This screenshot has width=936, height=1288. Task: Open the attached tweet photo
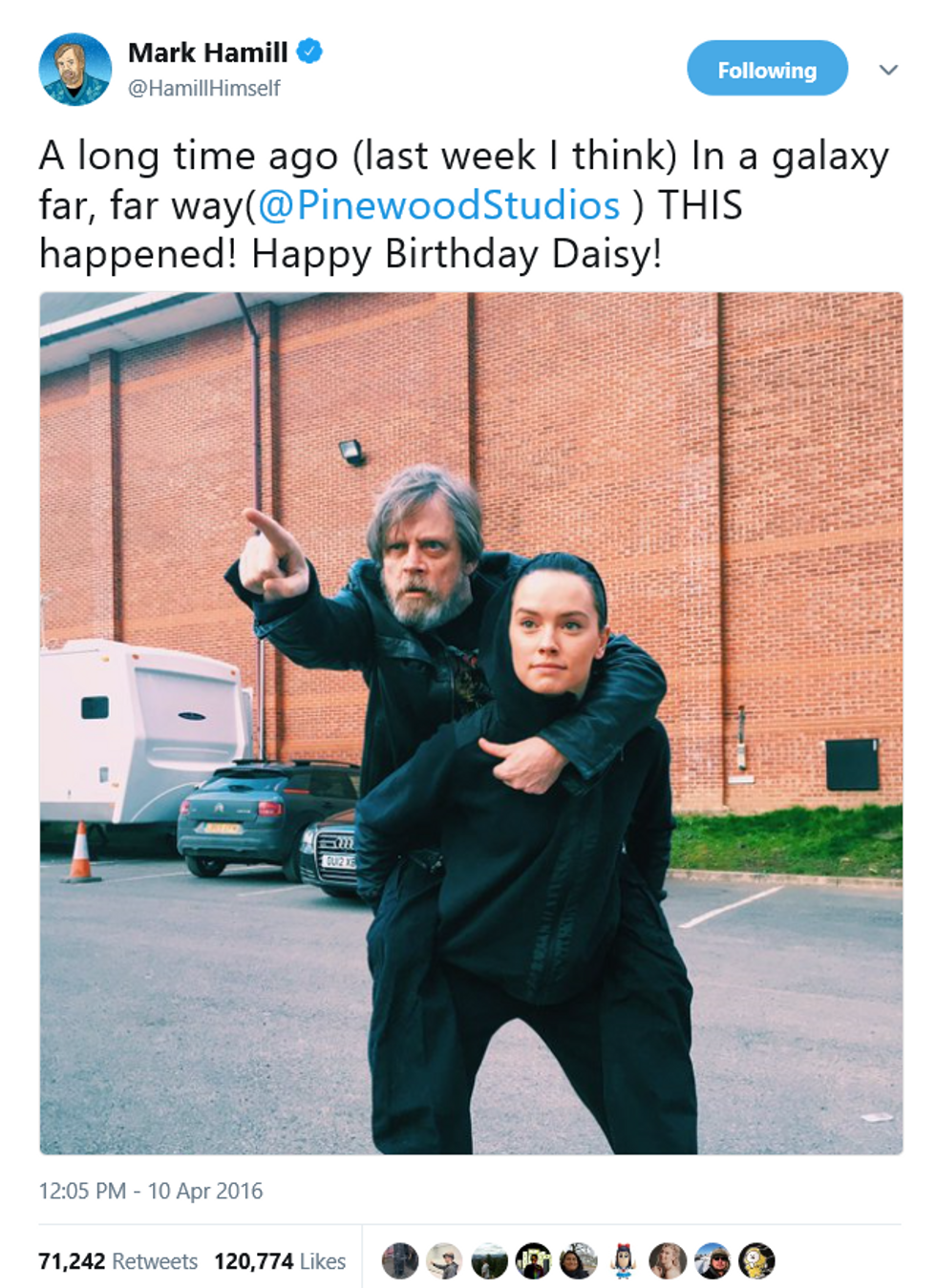coord(471,723)
